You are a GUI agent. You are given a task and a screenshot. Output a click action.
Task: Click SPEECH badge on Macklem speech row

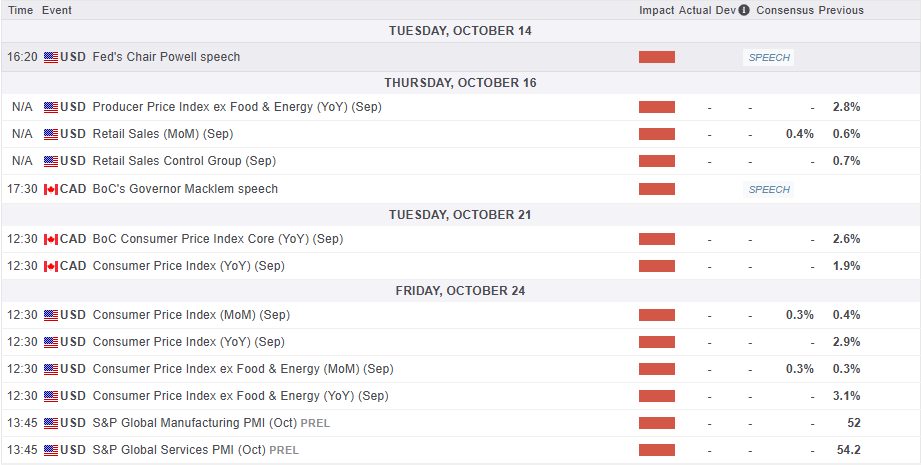pyautogui.click(x=769, y=190)
